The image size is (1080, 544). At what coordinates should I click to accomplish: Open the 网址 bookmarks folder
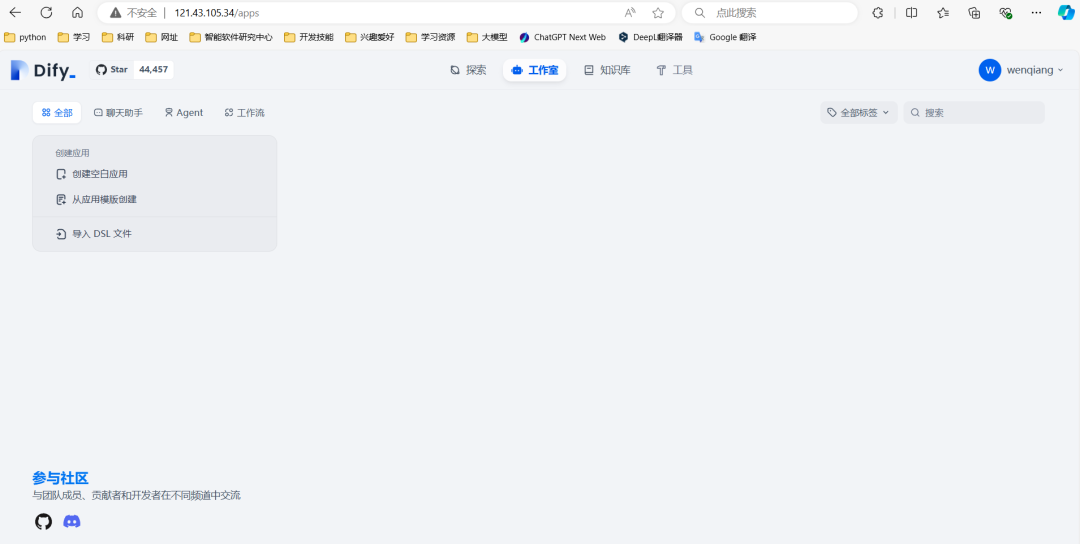pos(162,37)
